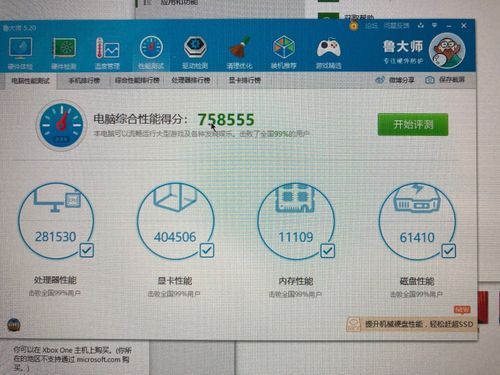Click the memory chip icon in third circle
Screen dimensions: 500x375
coord(295,197)
